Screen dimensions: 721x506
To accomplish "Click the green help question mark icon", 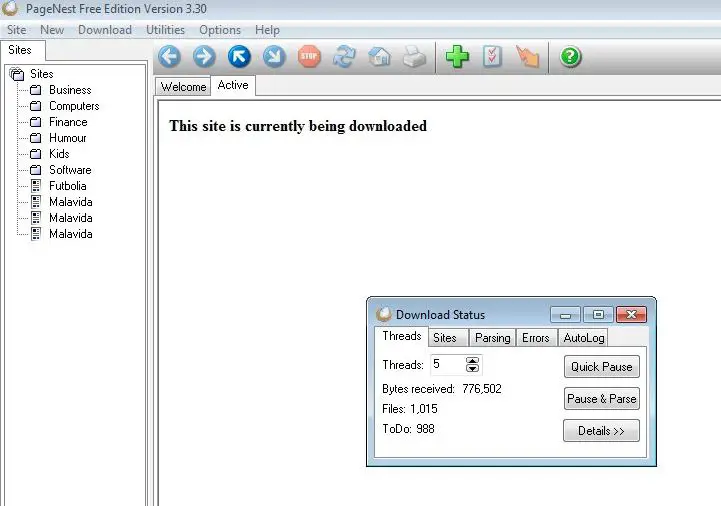I will [x=570, y=57].
